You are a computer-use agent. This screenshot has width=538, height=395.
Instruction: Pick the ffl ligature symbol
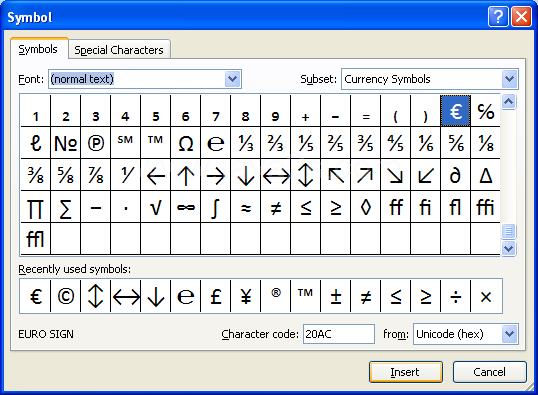(x=36, y=239)
